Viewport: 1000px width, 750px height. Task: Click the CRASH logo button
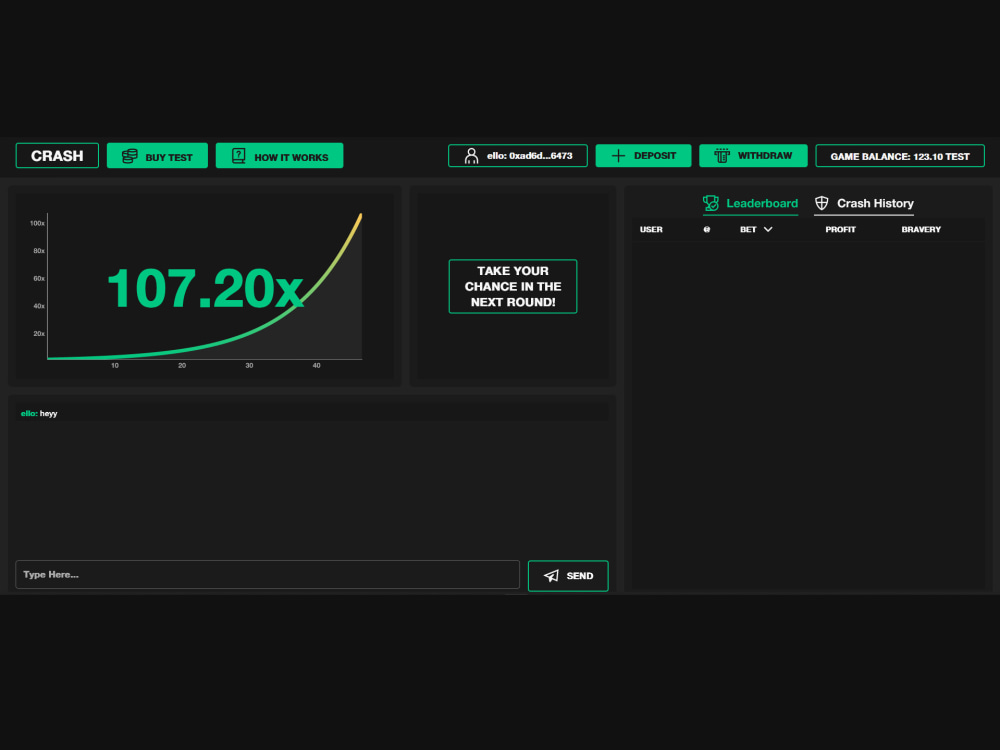pyautogui.click(x=57, y=156)
